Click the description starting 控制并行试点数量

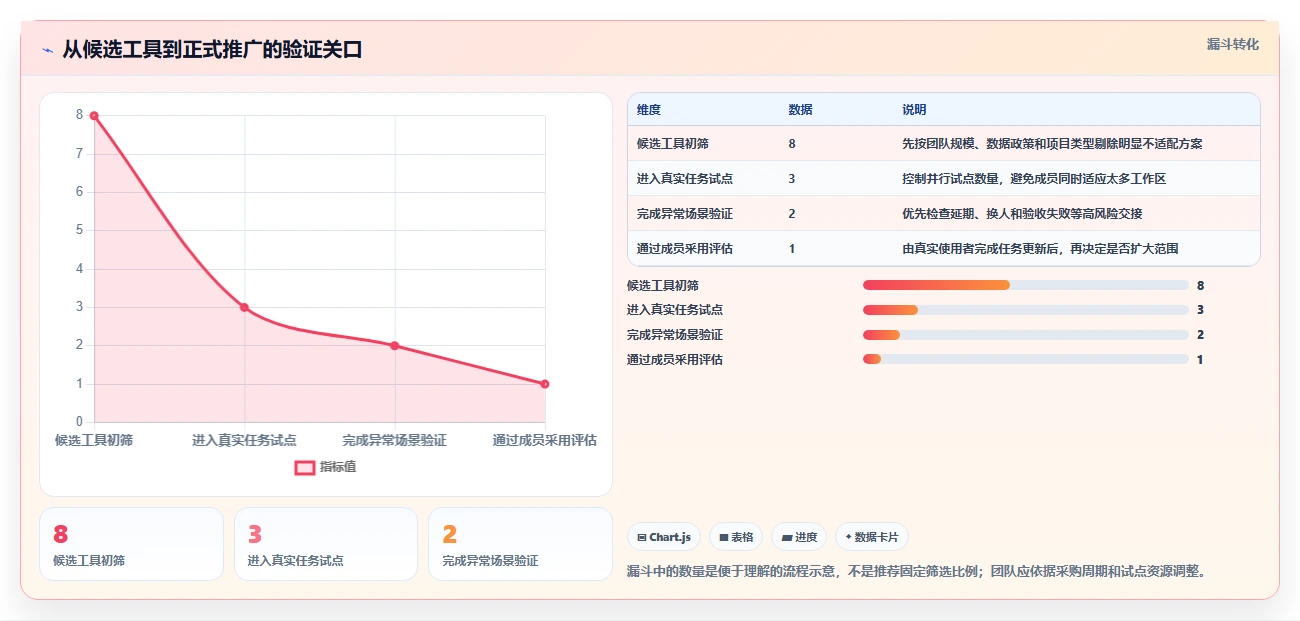coord(1034,179)
